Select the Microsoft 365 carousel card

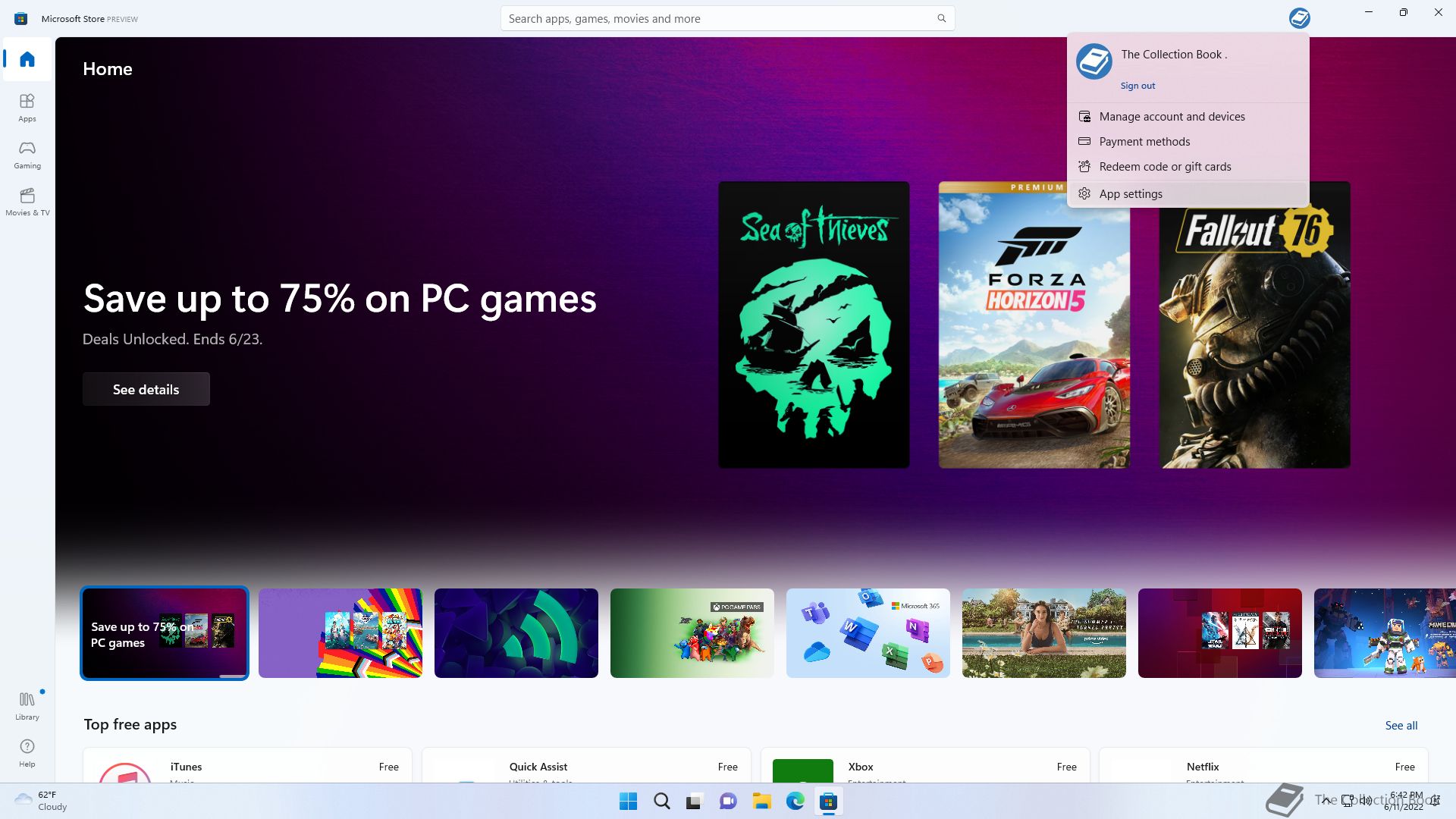(868, 633)
